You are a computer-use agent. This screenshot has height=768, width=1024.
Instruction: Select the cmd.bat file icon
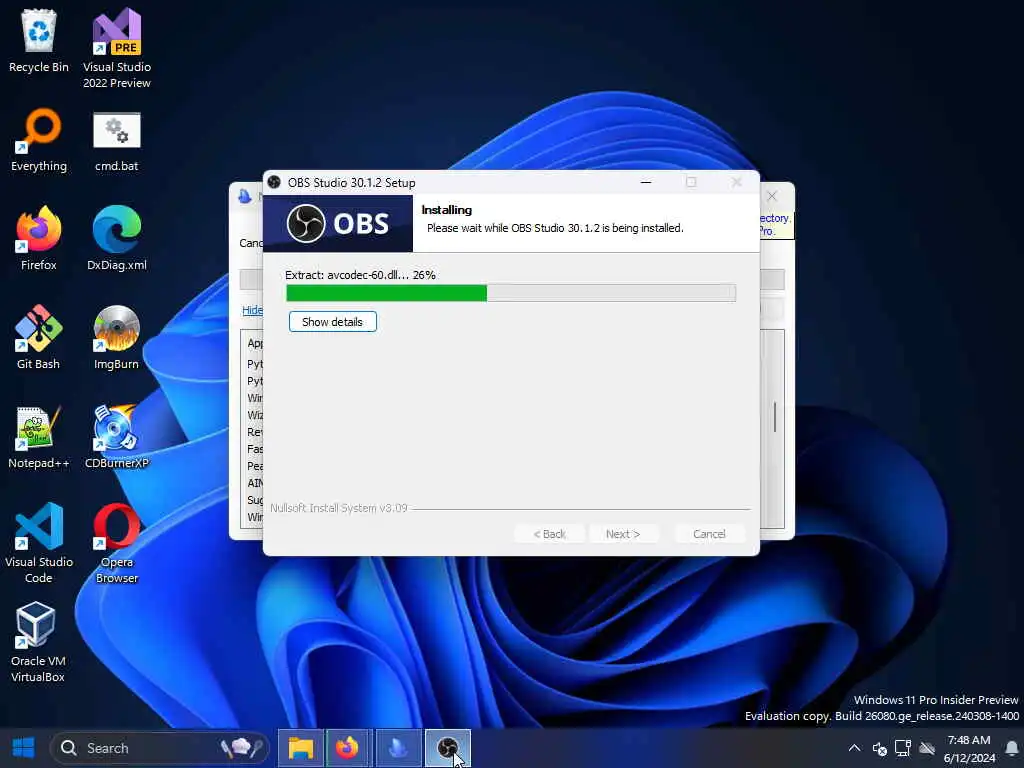117,140
